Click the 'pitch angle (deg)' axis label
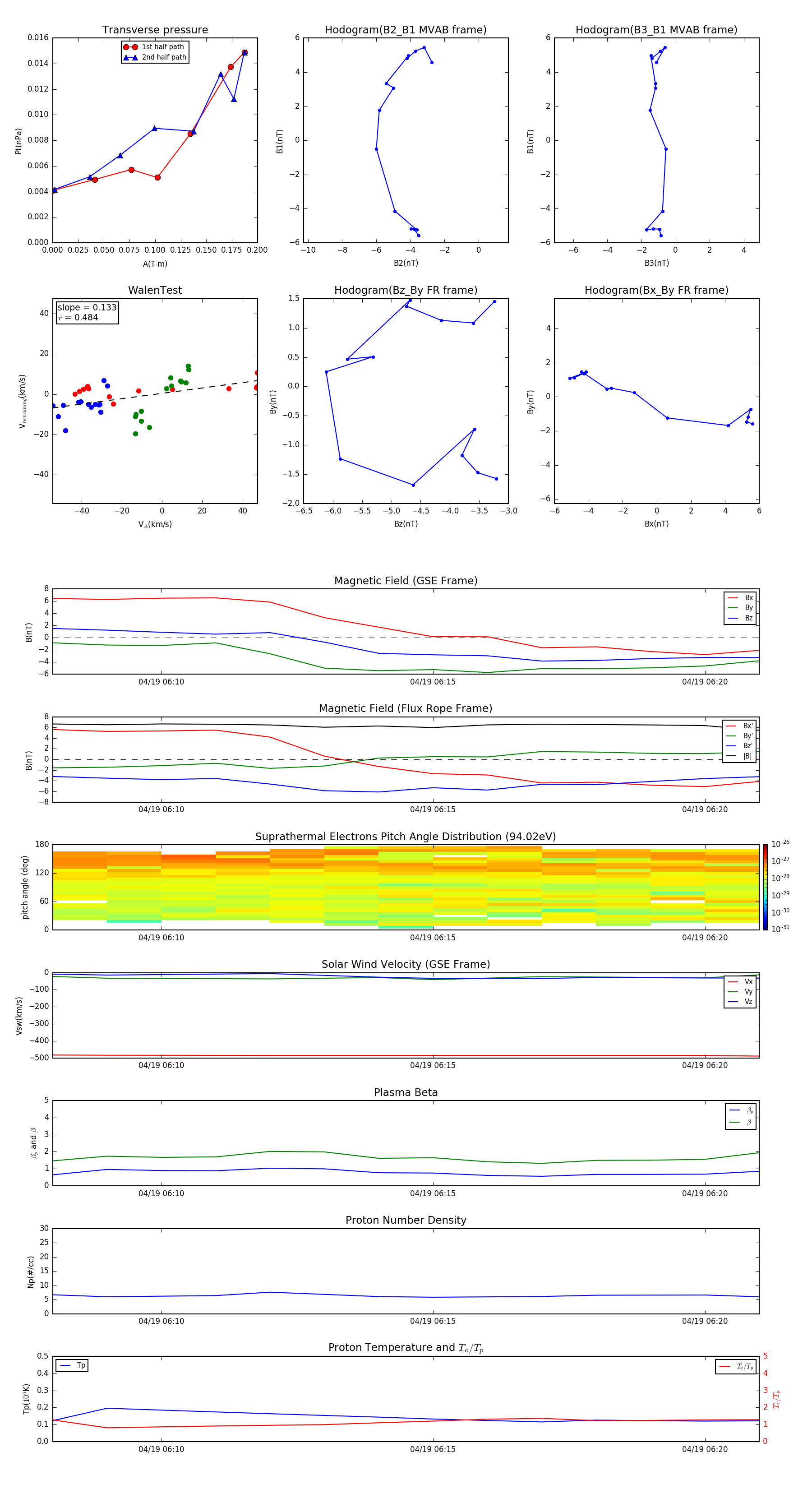Viewport: 812px width, 1489px height. [25, 887]
